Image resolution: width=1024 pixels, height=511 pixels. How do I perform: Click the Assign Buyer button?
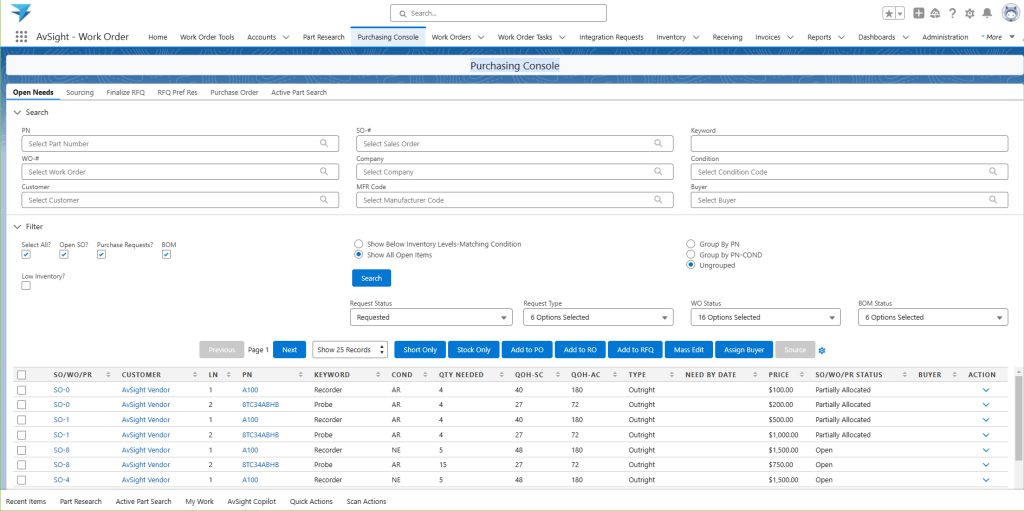[x=744, y=350]
